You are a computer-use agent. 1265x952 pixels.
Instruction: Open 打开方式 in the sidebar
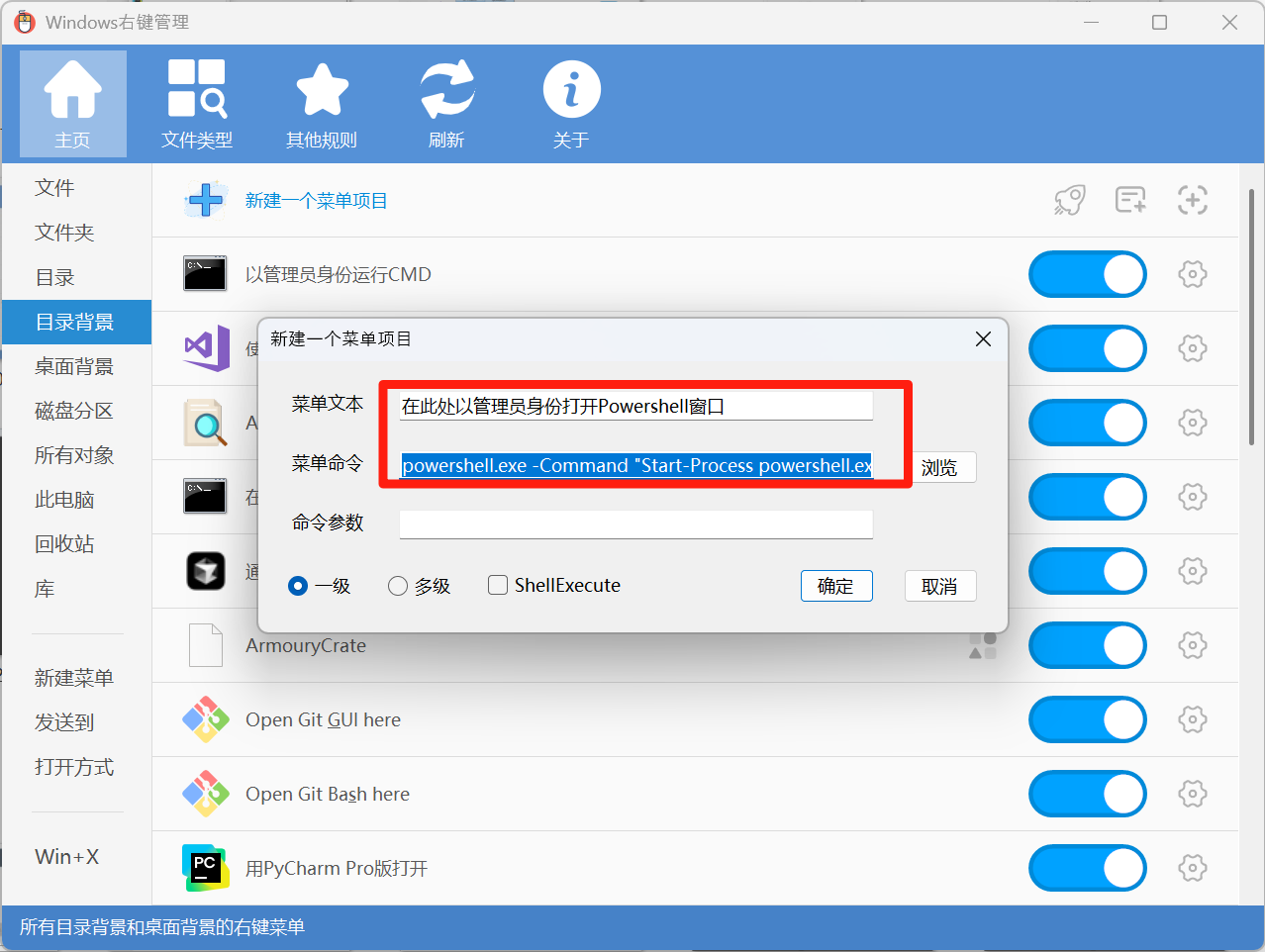(x=76, y=767)
